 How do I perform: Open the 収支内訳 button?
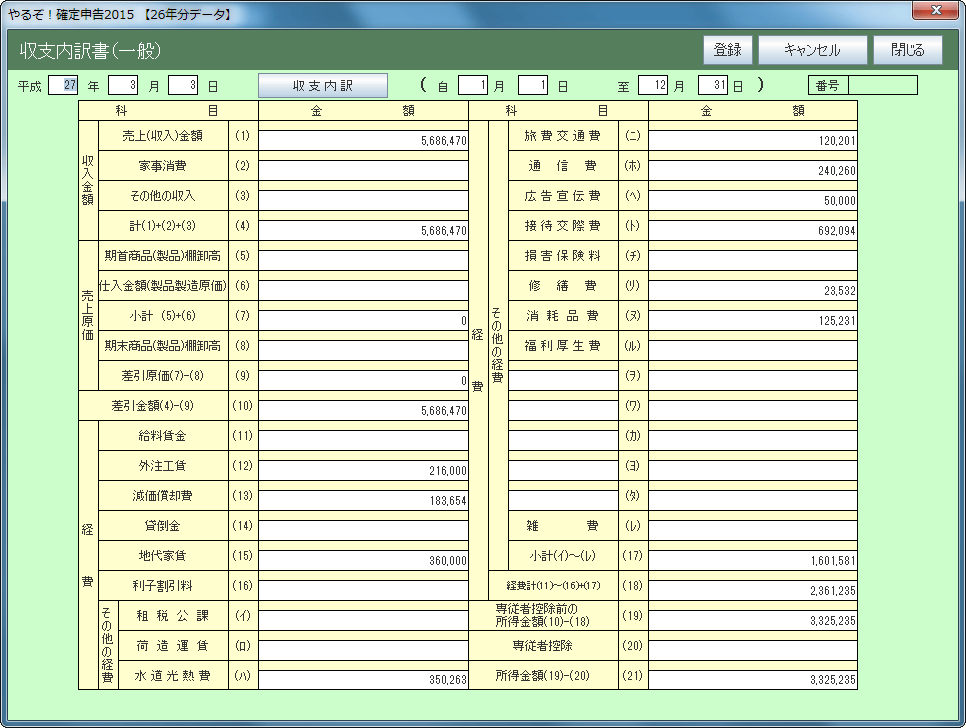(323, 86)
